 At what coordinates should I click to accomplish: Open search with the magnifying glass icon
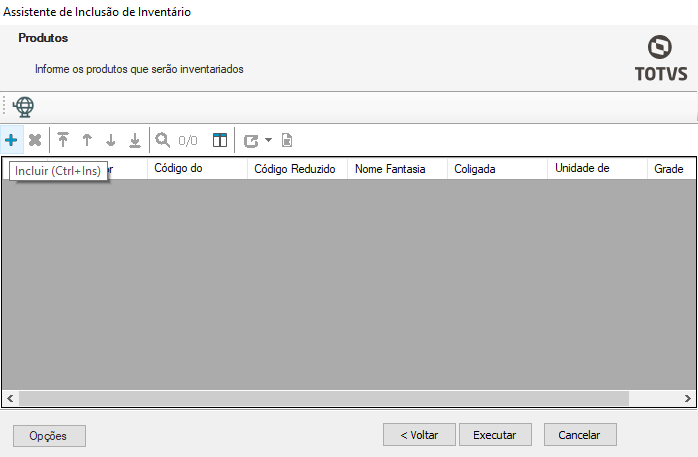point(163,140)
